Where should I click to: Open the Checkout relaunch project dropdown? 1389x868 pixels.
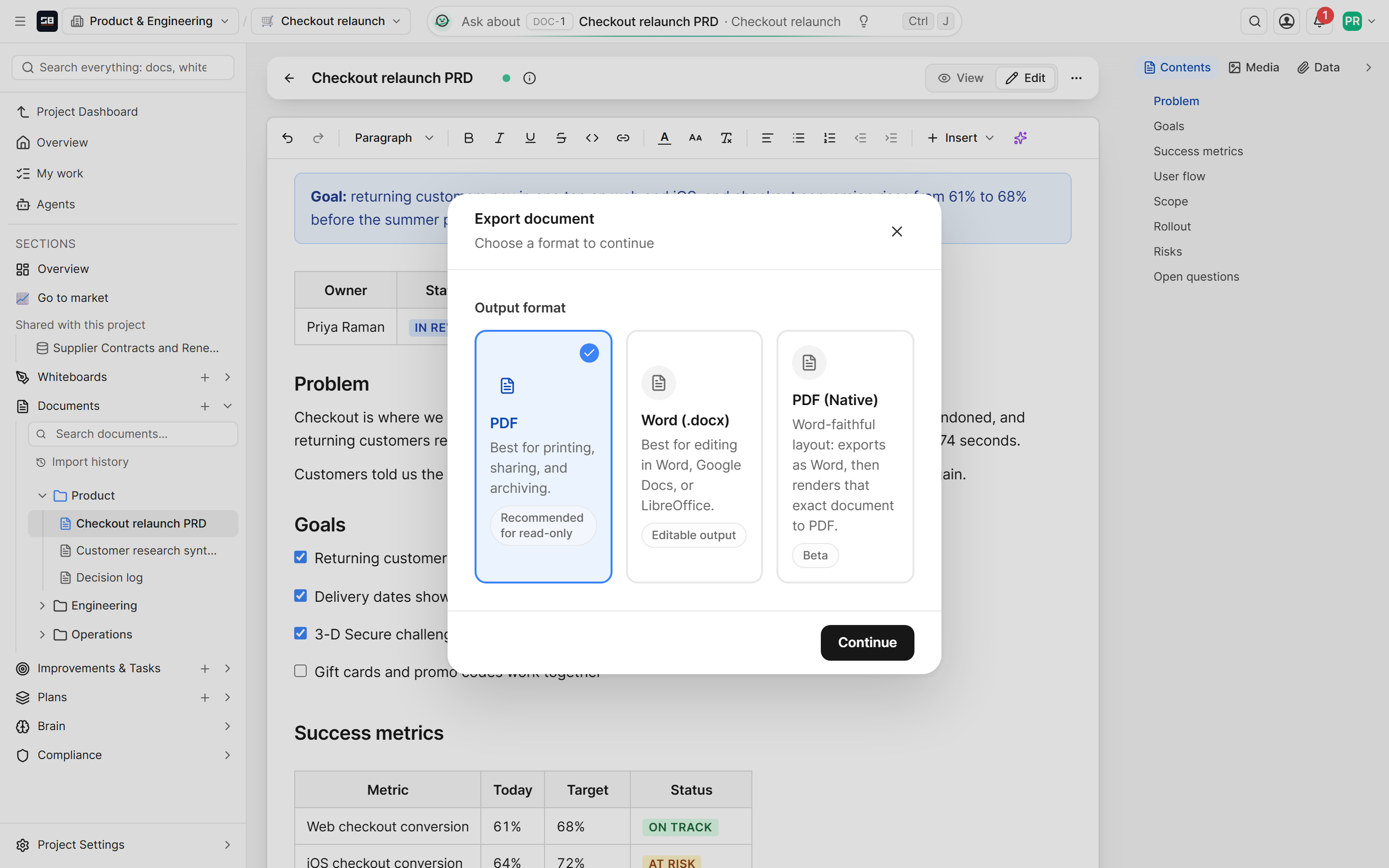coord(330,21)
